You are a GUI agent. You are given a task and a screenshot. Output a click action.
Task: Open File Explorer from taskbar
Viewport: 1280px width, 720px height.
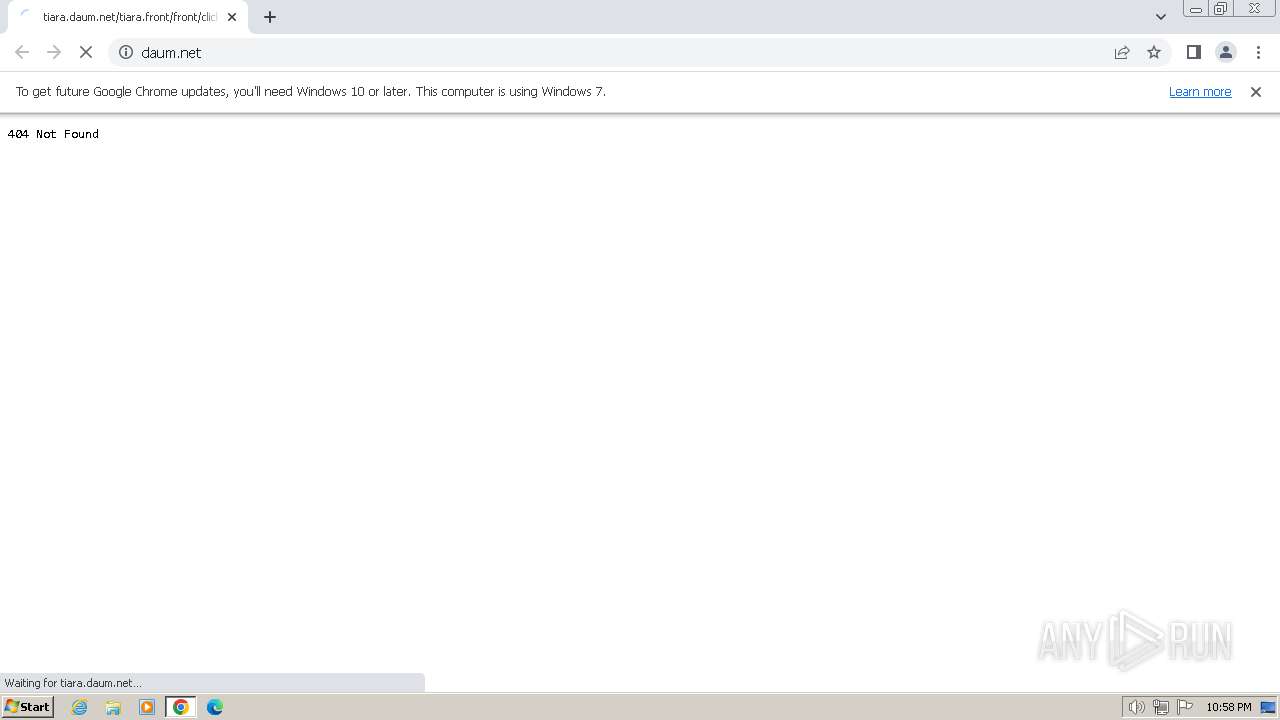click(x=113, y=707)
